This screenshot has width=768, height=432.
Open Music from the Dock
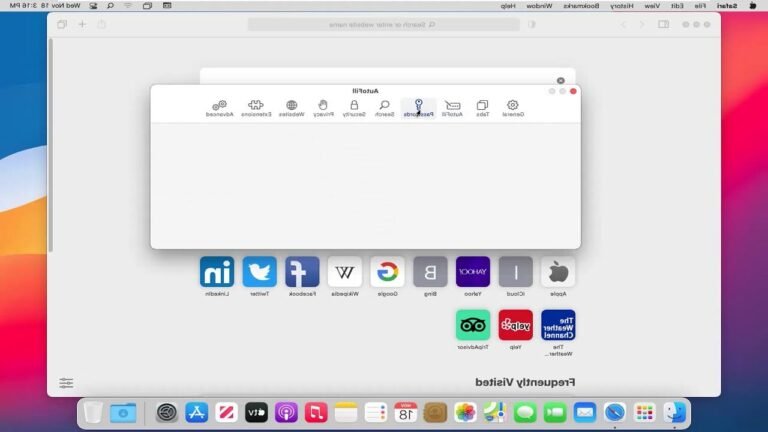[316, 412]
